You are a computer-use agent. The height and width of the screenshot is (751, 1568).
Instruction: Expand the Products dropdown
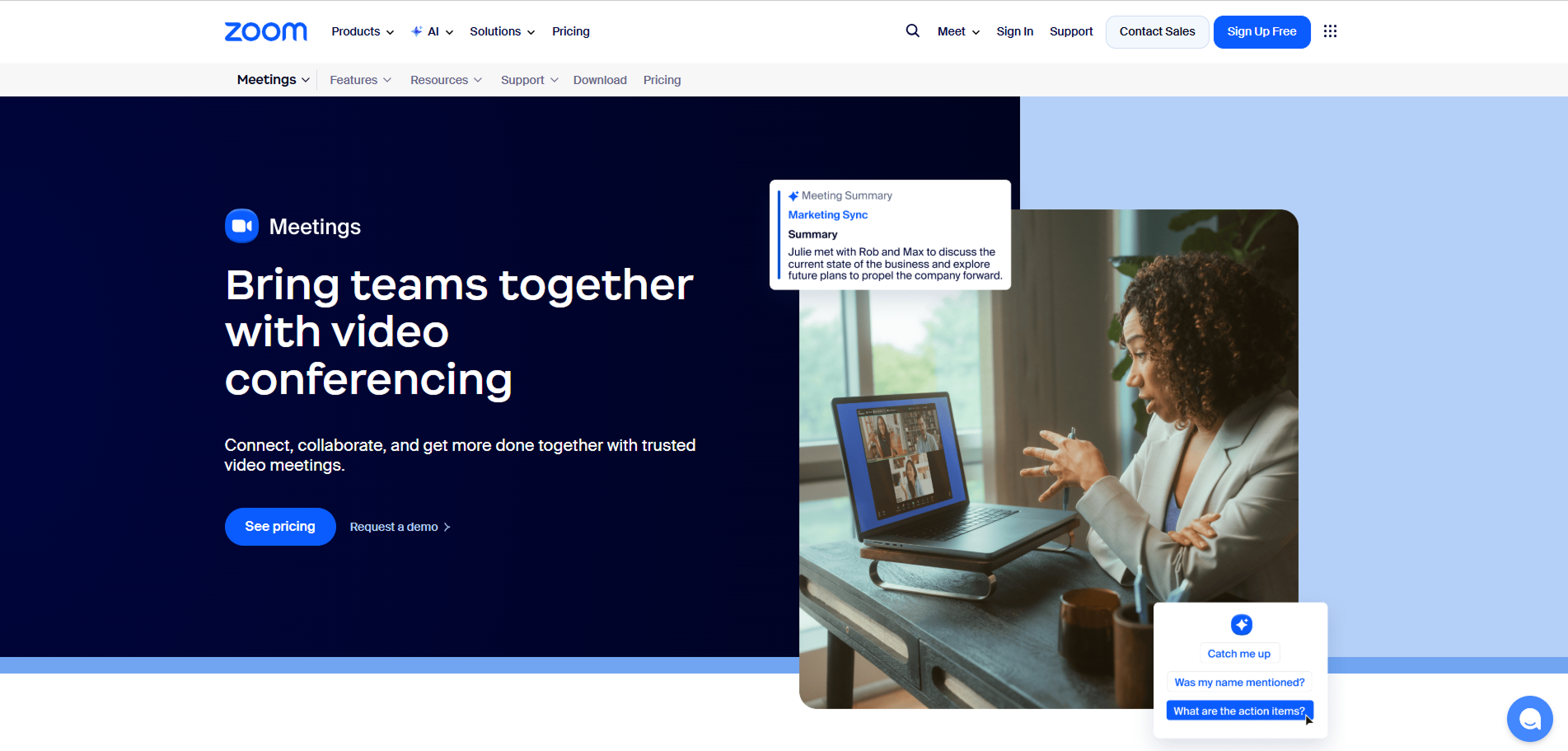(363, 31)
